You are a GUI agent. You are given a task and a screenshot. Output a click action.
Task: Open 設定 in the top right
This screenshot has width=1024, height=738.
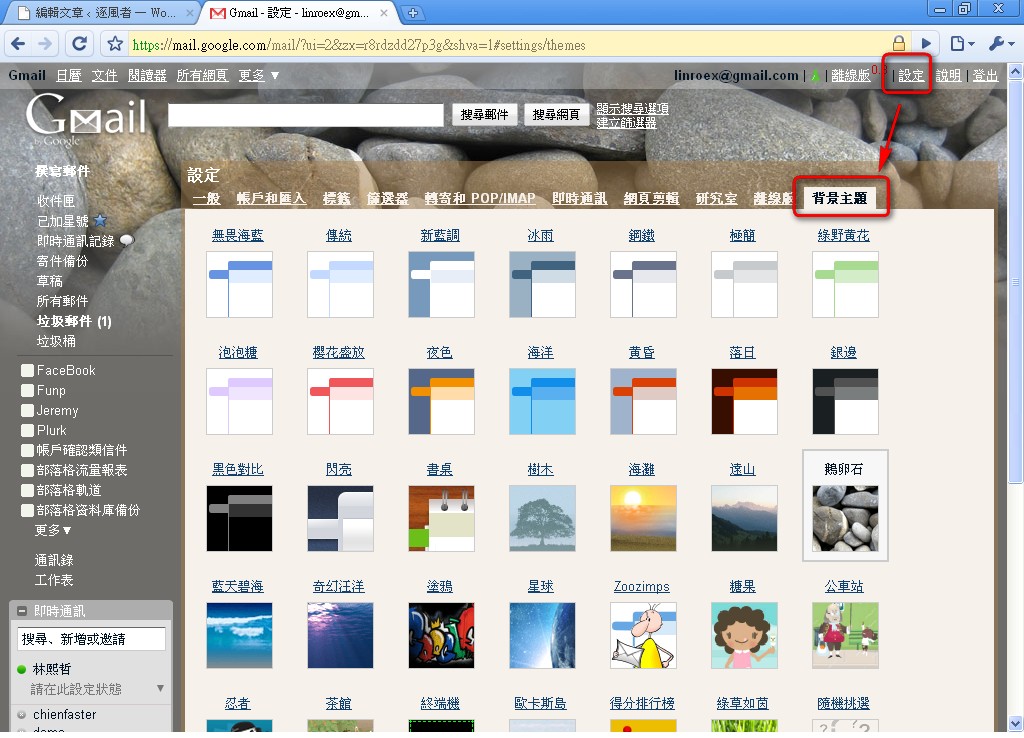point(910,76)
